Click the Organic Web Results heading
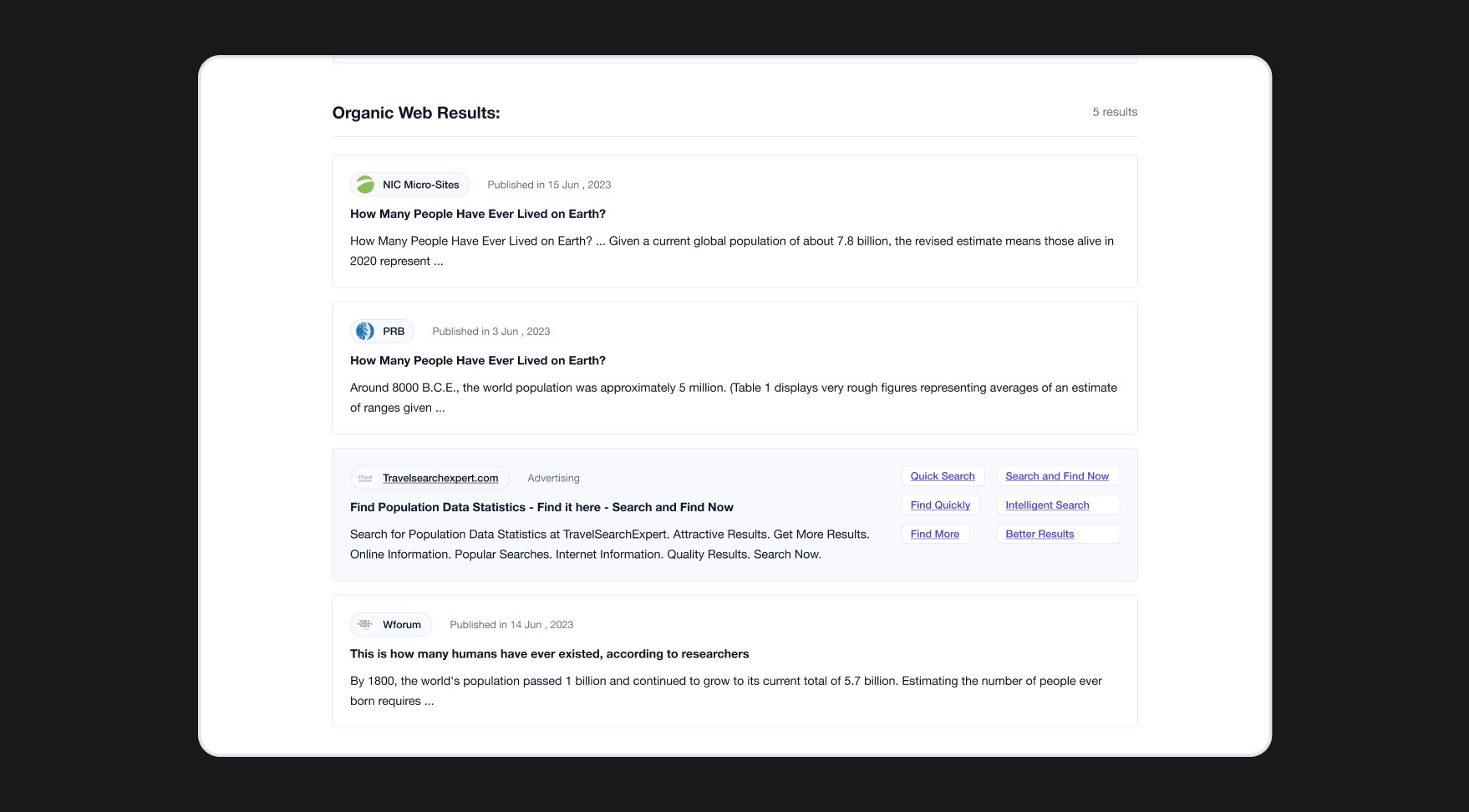1469x812 pixels. [x=416, y=113]
